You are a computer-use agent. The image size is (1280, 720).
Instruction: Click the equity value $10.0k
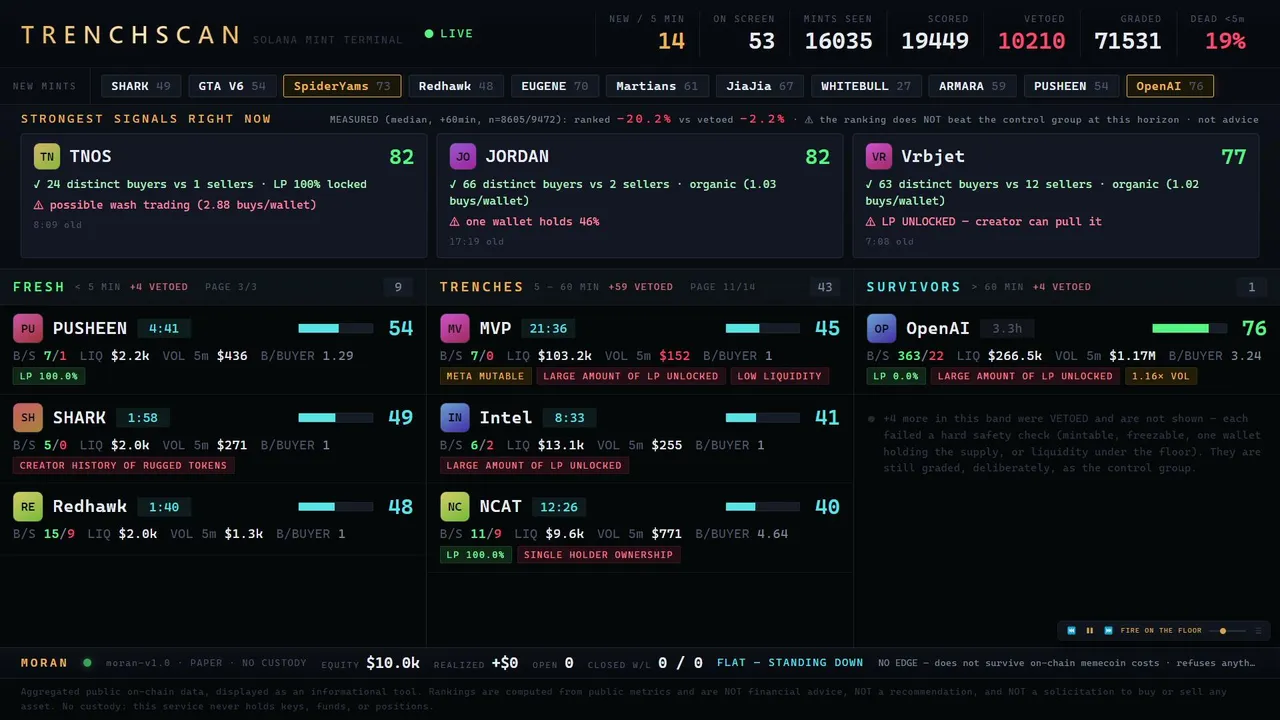pos(393,663)
